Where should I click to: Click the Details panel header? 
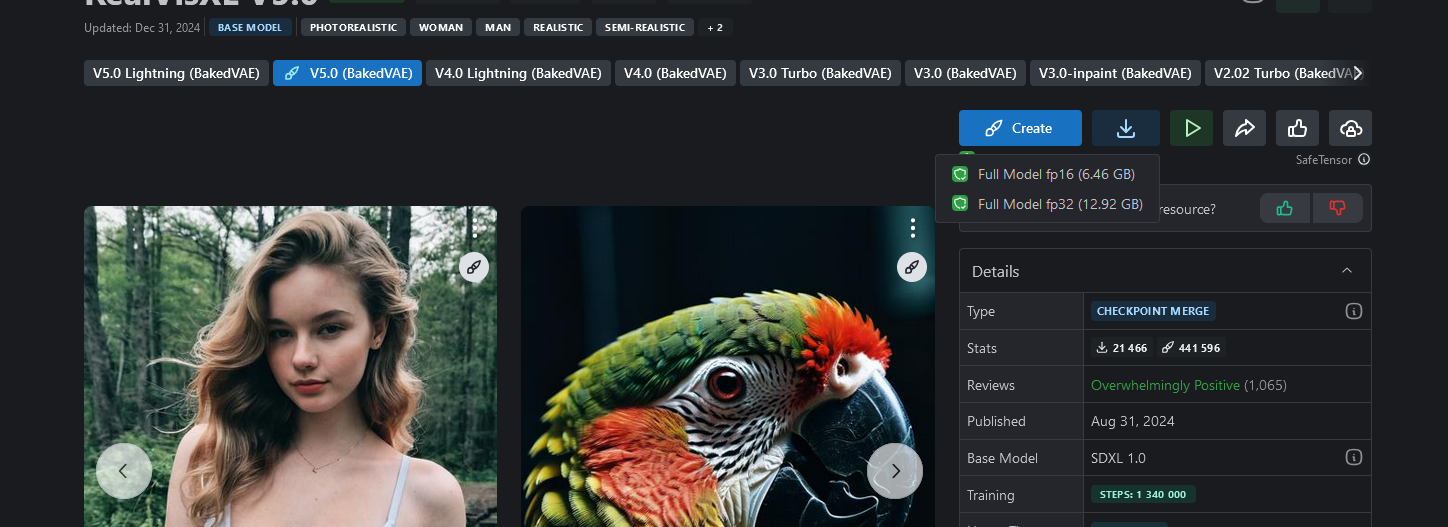pos(1165,271)
